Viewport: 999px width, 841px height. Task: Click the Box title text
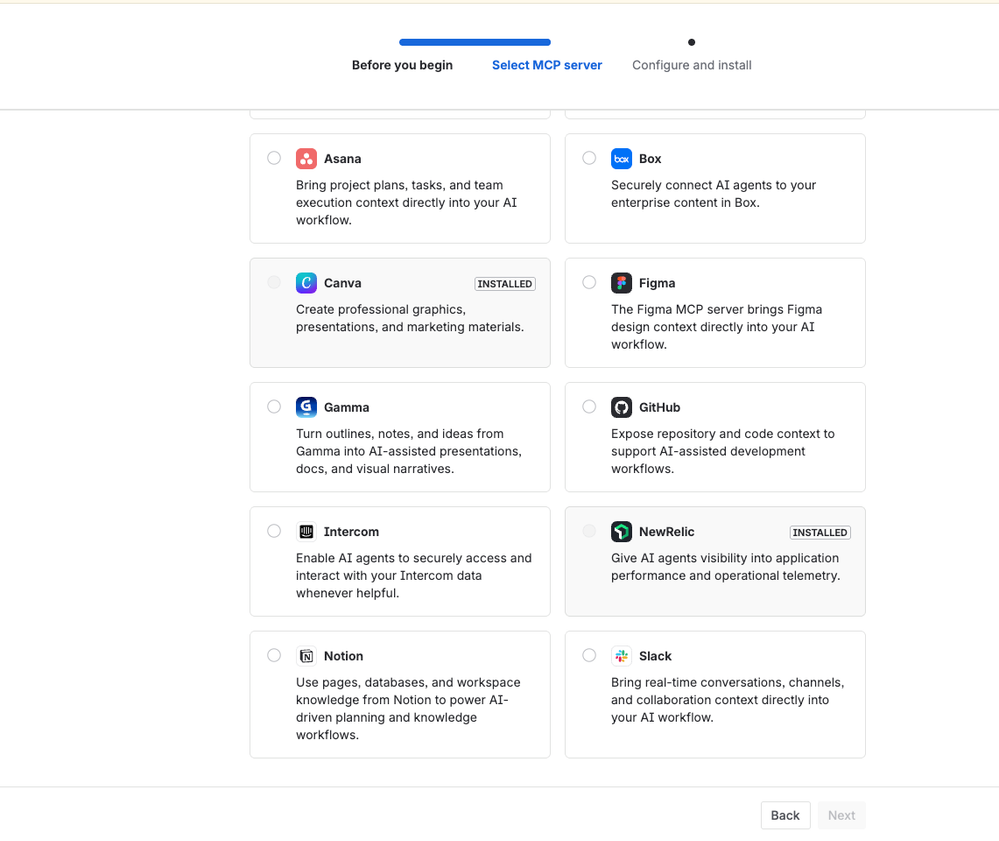pyautogui.click(x=650, y=159)
